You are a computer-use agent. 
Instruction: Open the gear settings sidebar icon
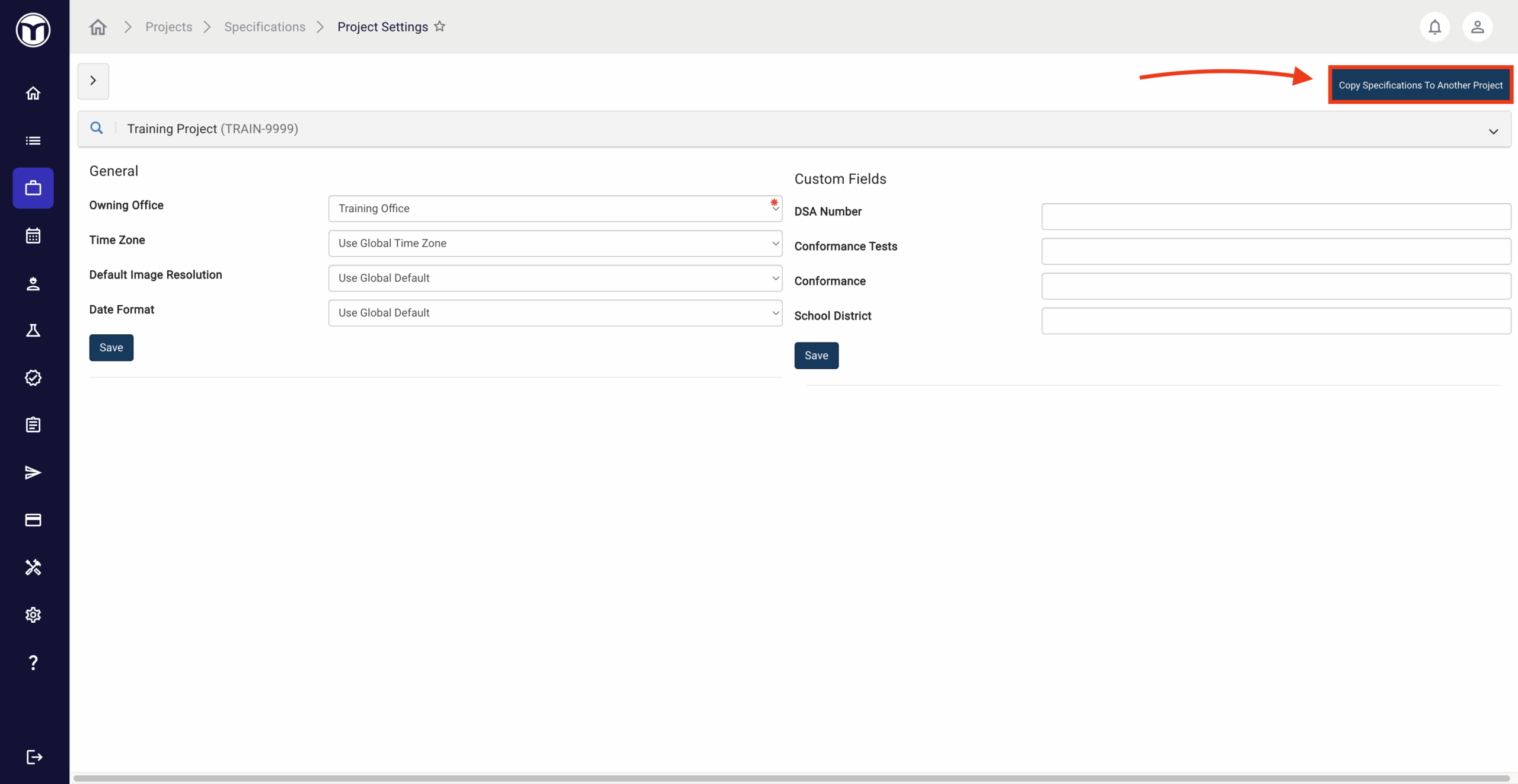coord(33,615)
